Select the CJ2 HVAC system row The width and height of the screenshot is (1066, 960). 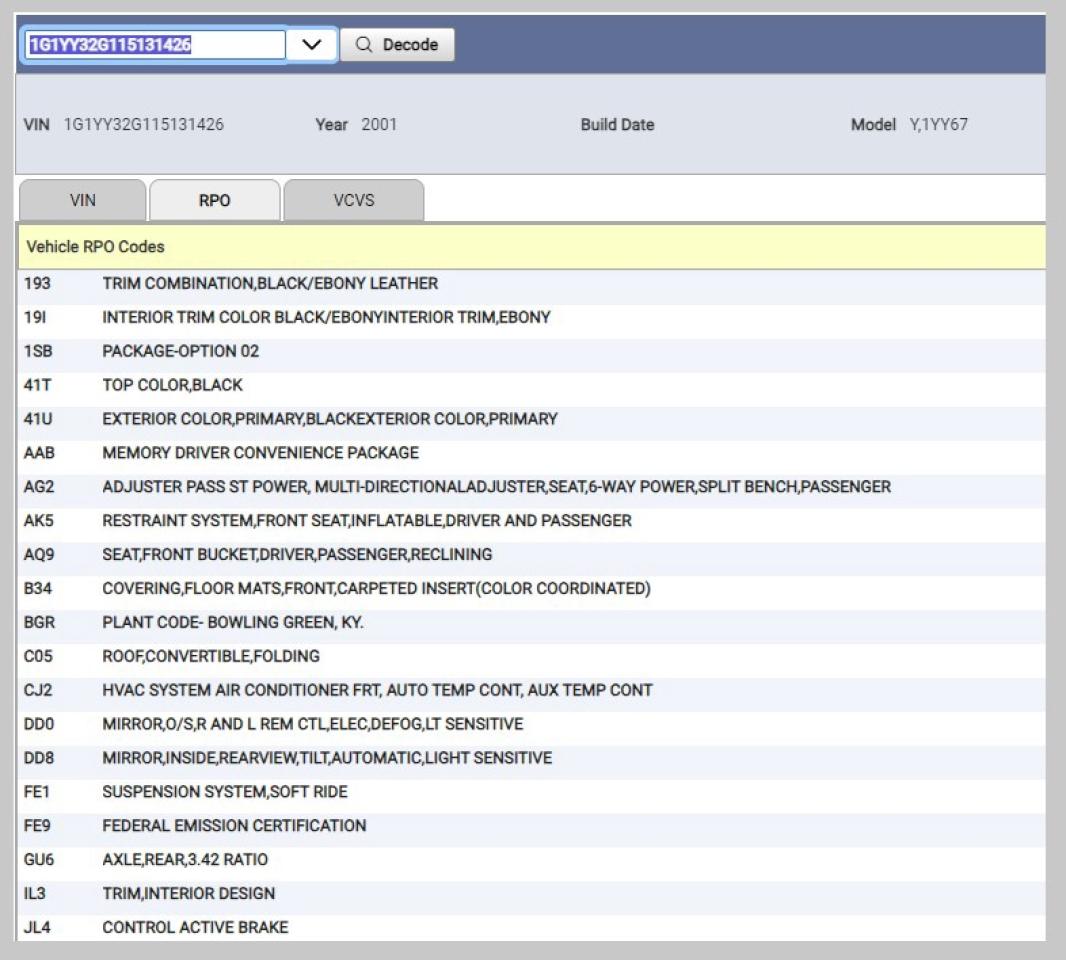377,690
